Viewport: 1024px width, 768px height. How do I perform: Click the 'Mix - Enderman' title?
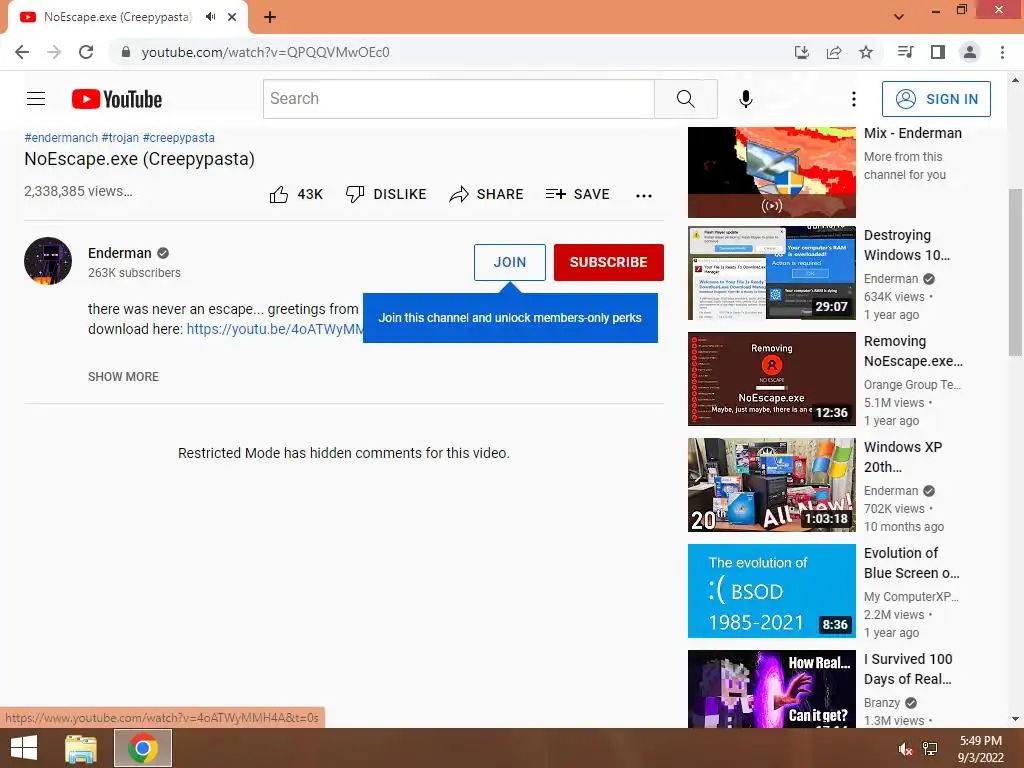912,133
